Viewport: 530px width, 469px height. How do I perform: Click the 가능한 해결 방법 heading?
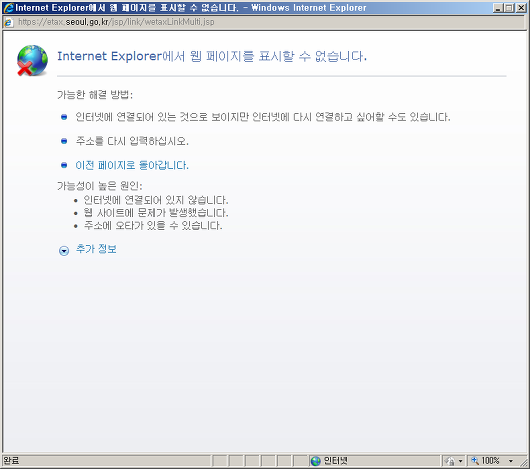(x=95, y=95)
